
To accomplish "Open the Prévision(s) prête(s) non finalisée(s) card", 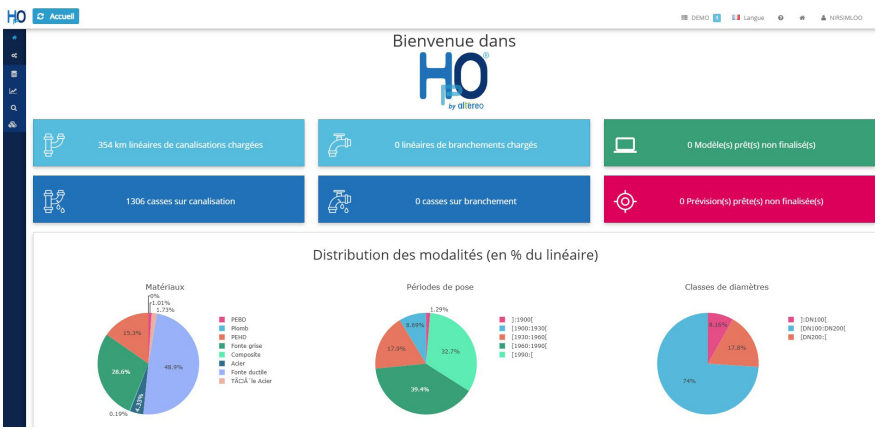I will 739,199.
